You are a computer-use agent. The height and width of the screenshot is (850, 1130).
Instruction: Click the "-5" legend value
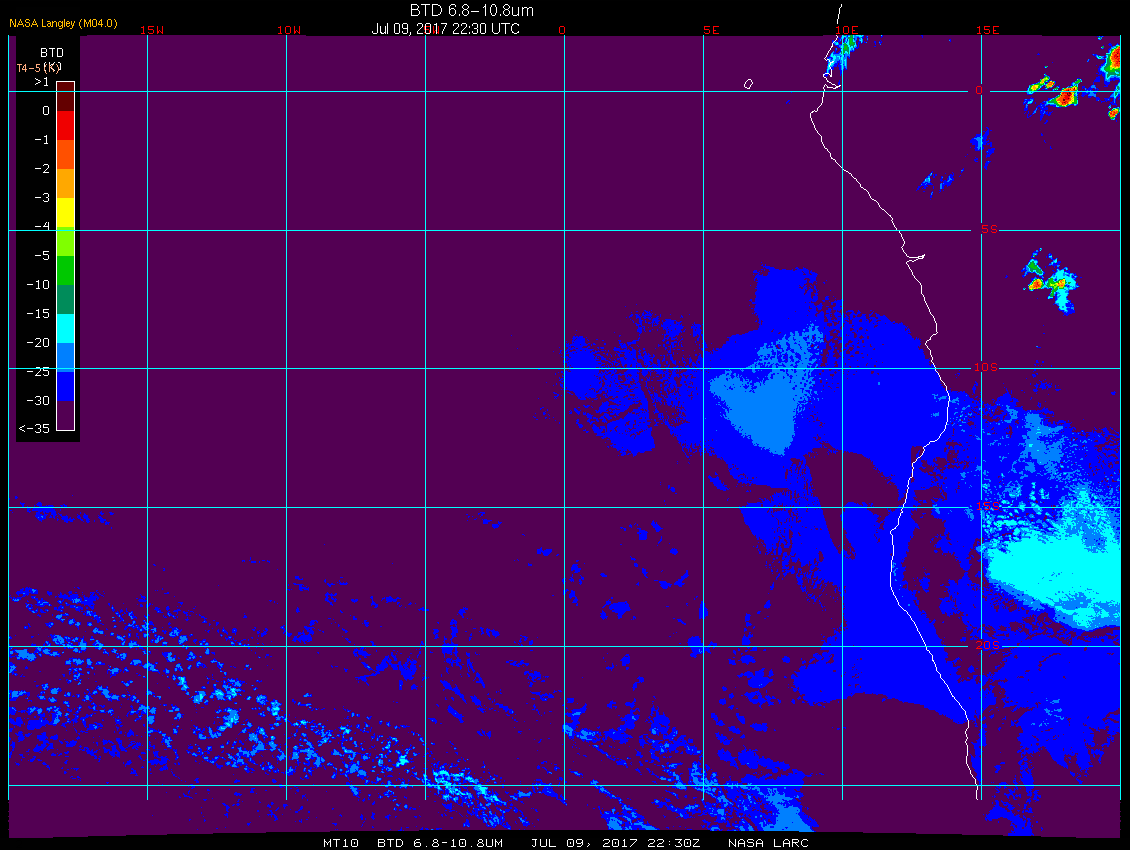tap(42, 256)
